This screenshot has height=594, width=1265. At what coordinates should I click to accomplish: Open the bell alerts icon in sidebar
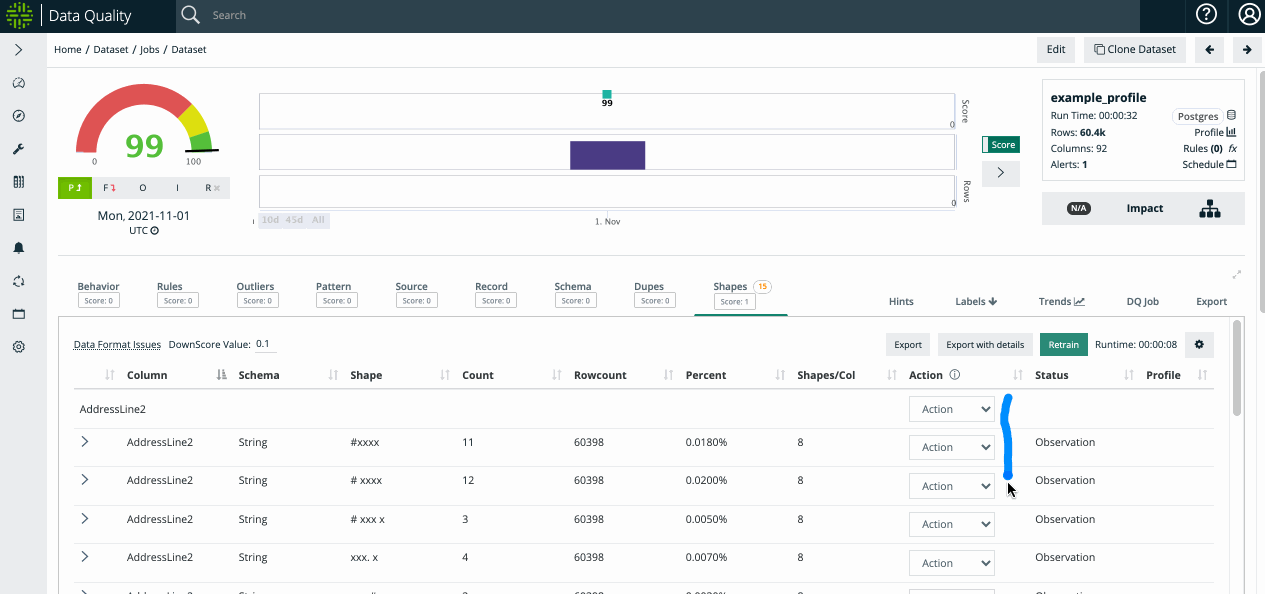click(x=18, y=248)
